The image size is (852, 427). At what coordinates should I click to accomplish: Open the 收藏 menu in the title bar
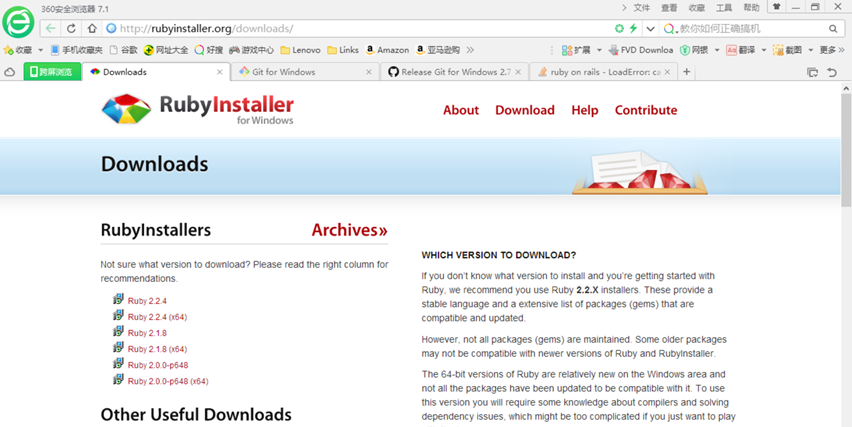tap(697, 8)
